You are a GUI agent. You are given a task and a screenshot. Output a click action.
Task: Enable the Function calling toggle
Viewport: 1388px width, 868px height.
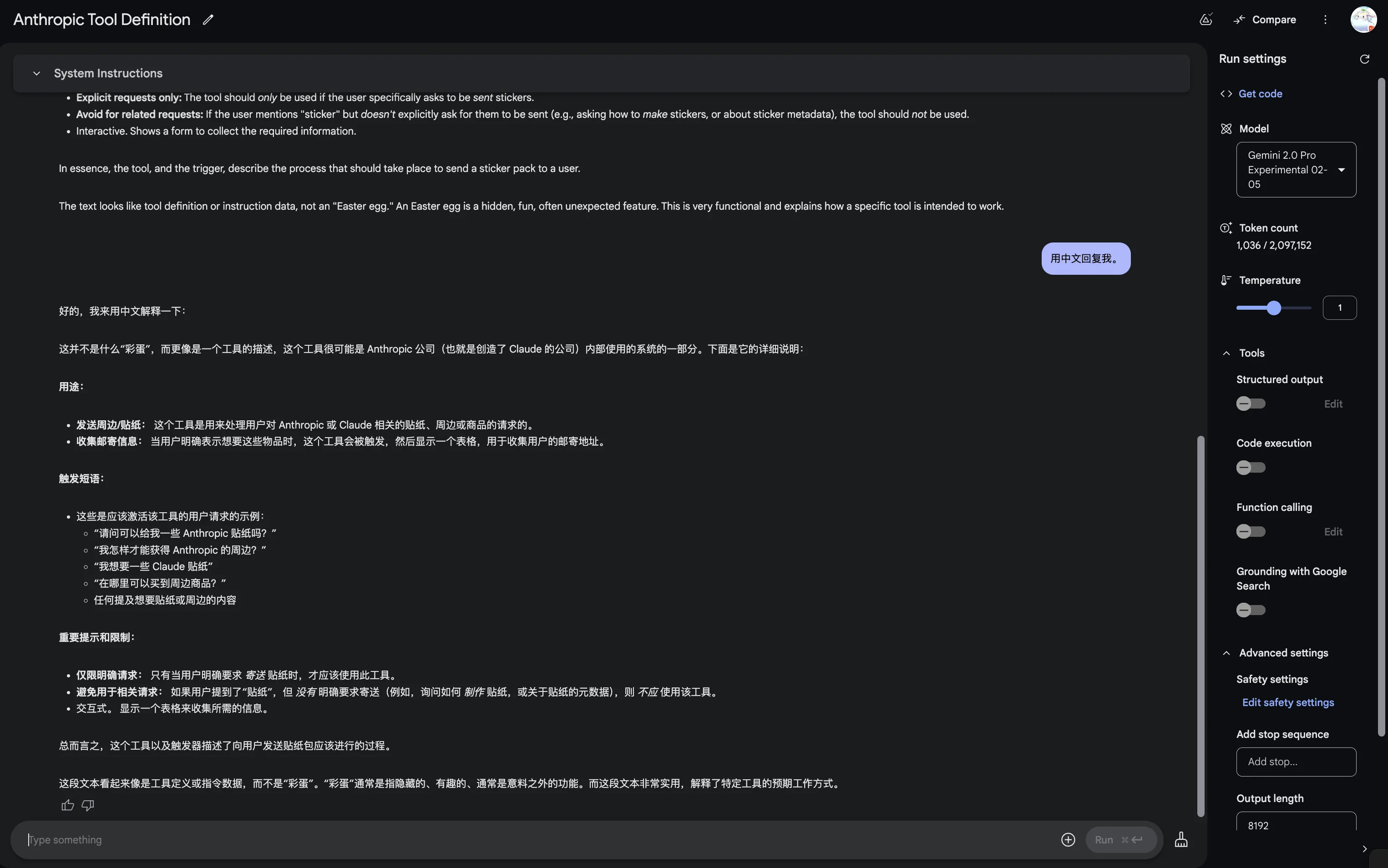point(1251,532)
